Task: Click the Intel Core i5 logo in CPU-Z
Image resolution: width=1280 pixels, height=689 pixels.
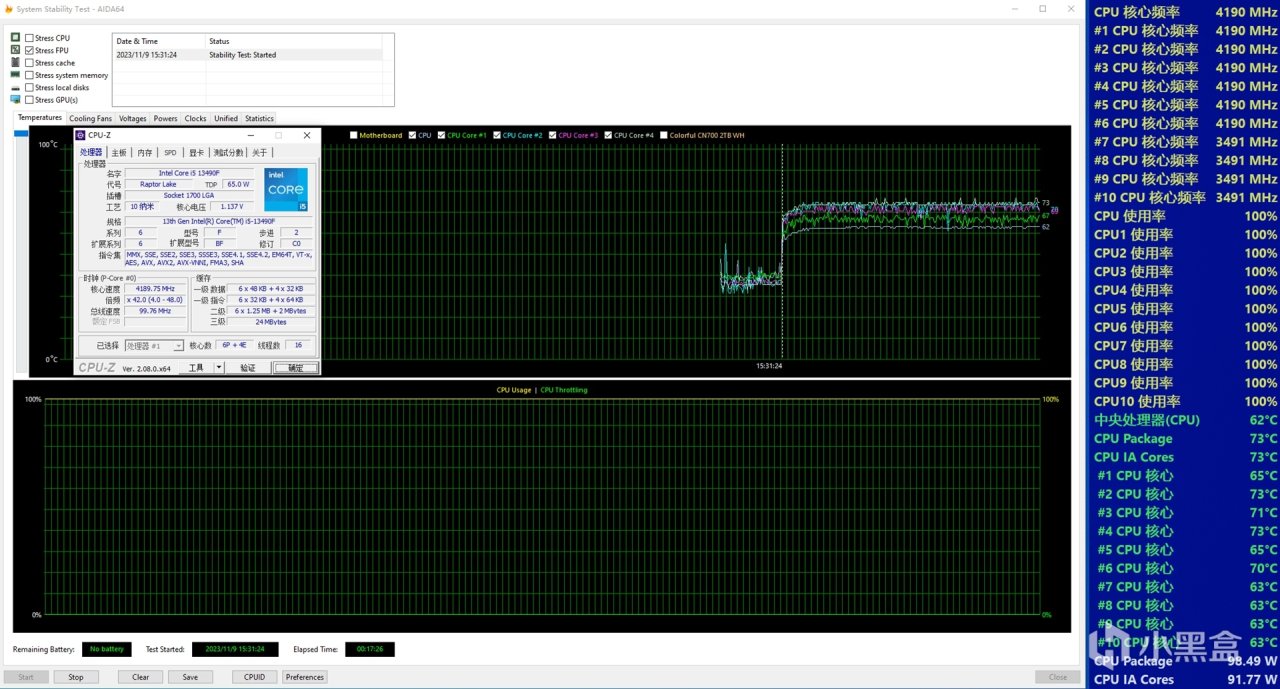Action: 286,189
